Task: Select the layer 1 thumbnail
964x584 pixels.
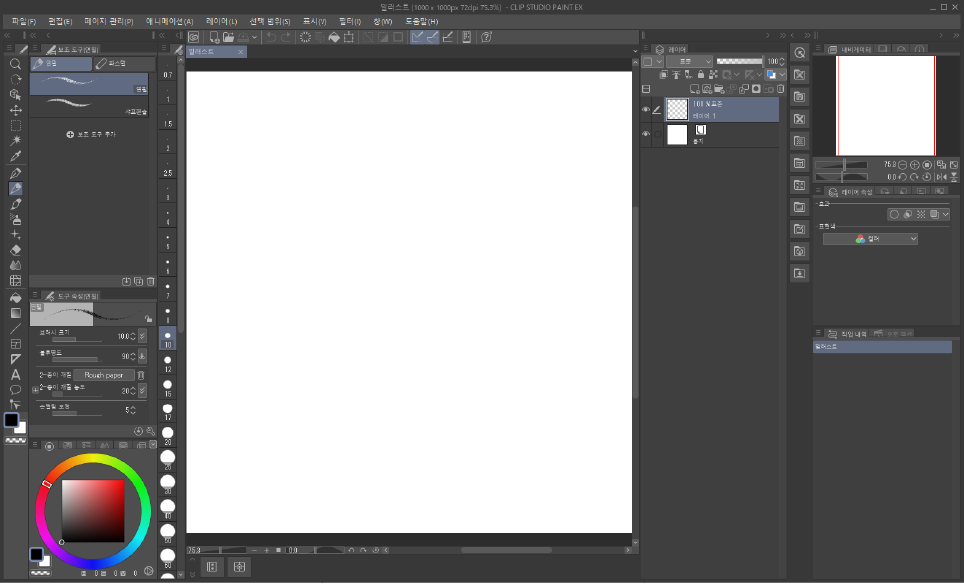Action: click(x=677, y=109)
